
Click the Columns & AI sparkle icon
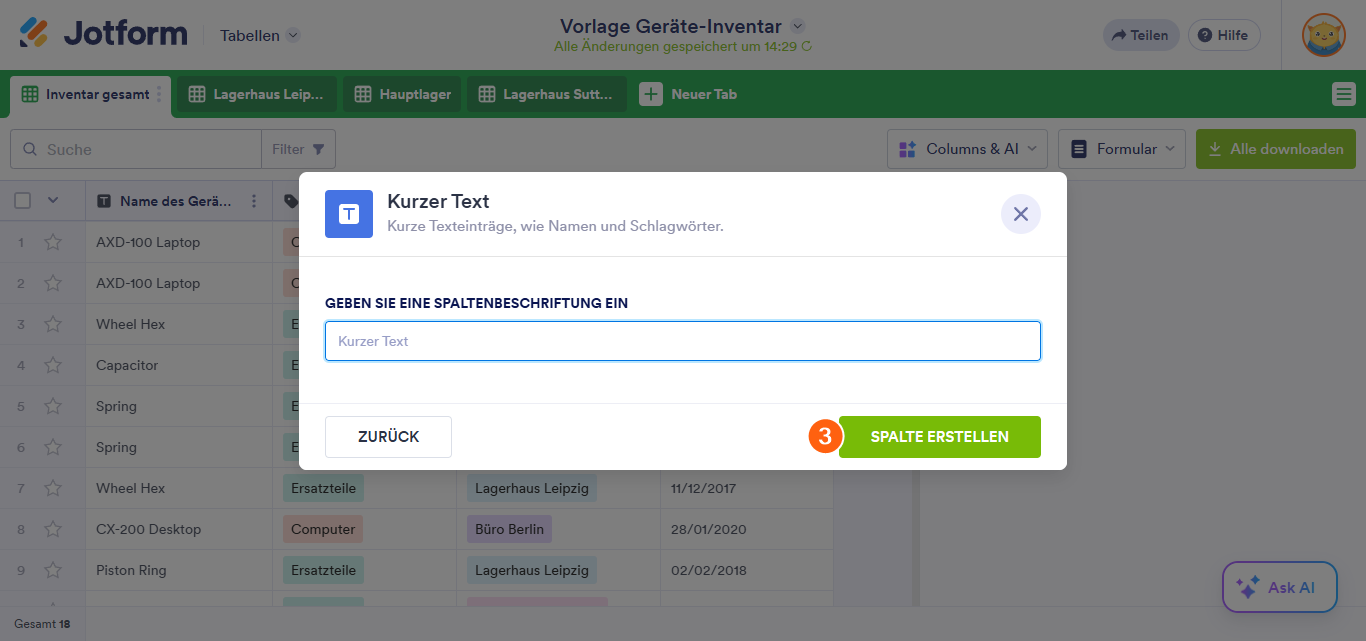[x=909, y=148]
